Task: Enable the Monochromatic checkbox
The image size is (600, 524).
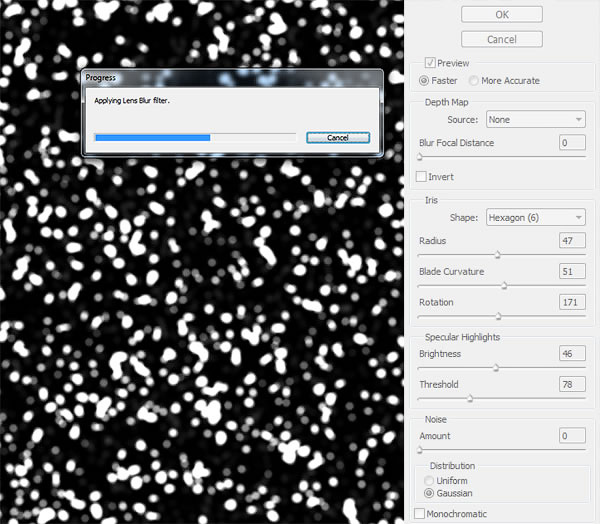Action: coord(419,513)
